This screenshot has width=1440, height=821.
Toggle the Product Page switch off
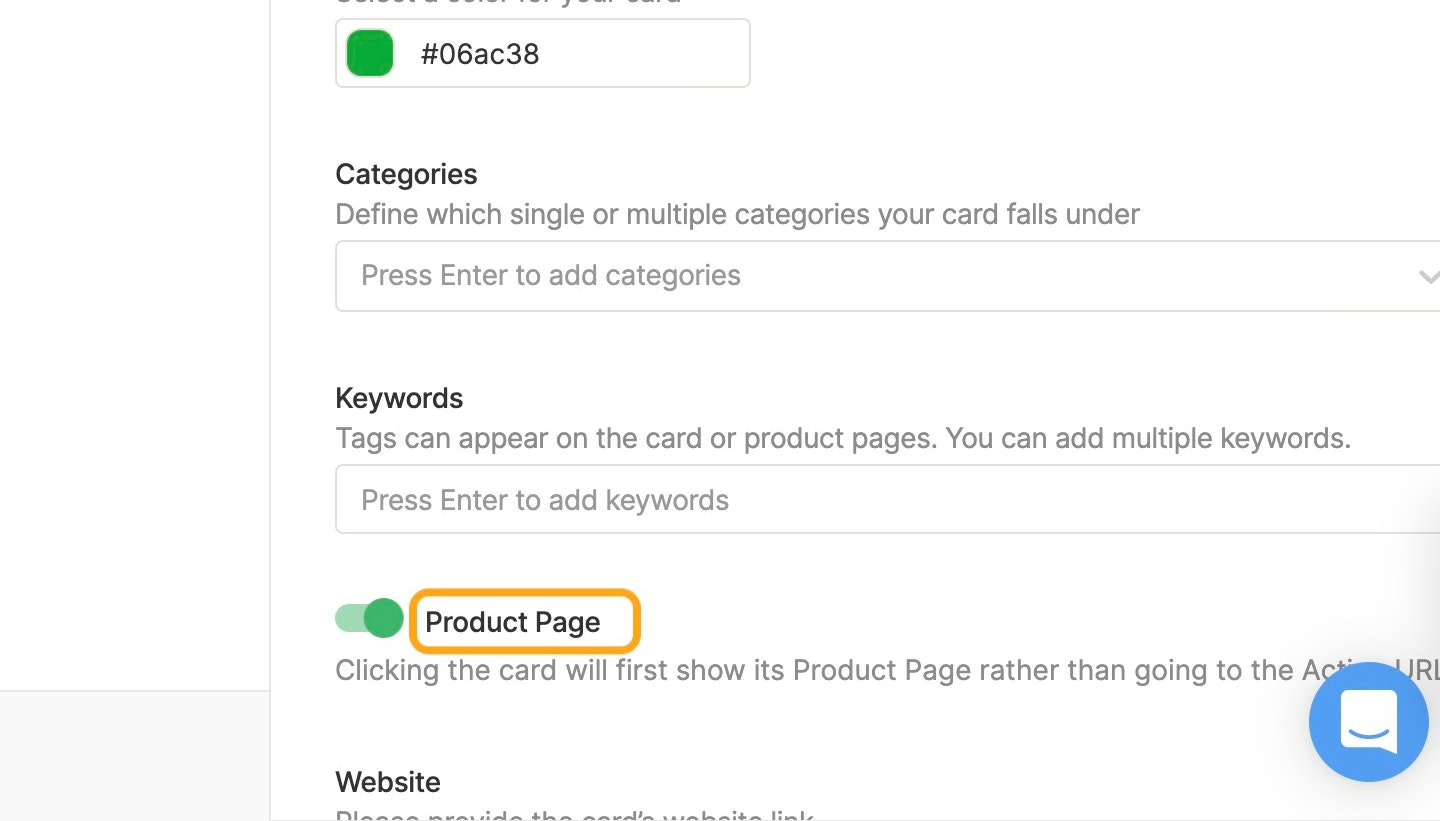369,618
